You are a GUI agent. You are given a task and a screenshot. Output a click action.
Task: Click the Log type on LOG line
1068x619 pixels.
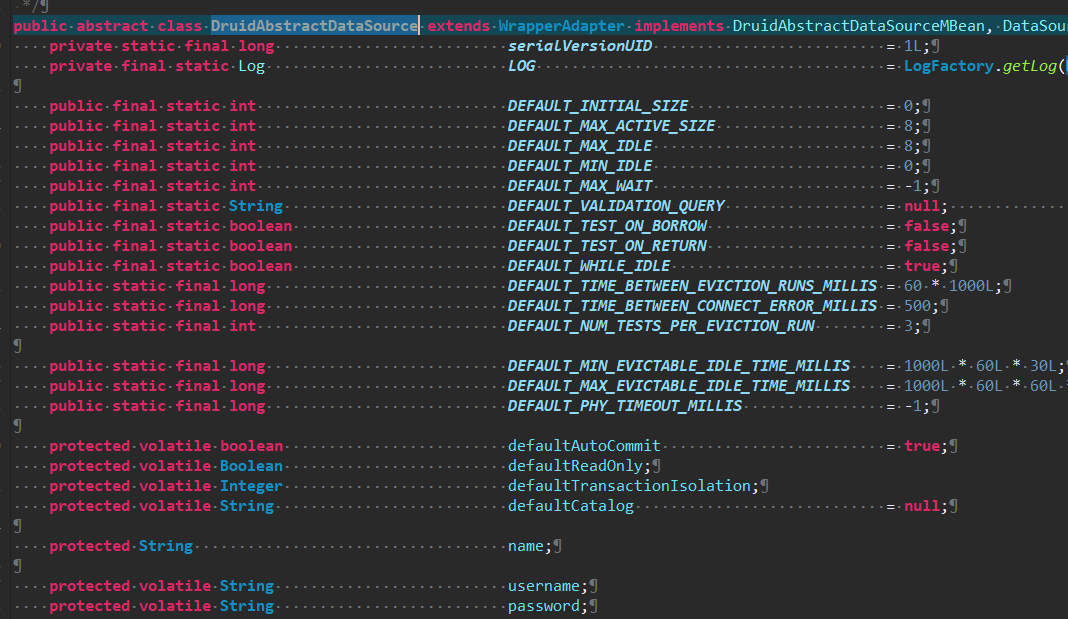tap(251, 66)
